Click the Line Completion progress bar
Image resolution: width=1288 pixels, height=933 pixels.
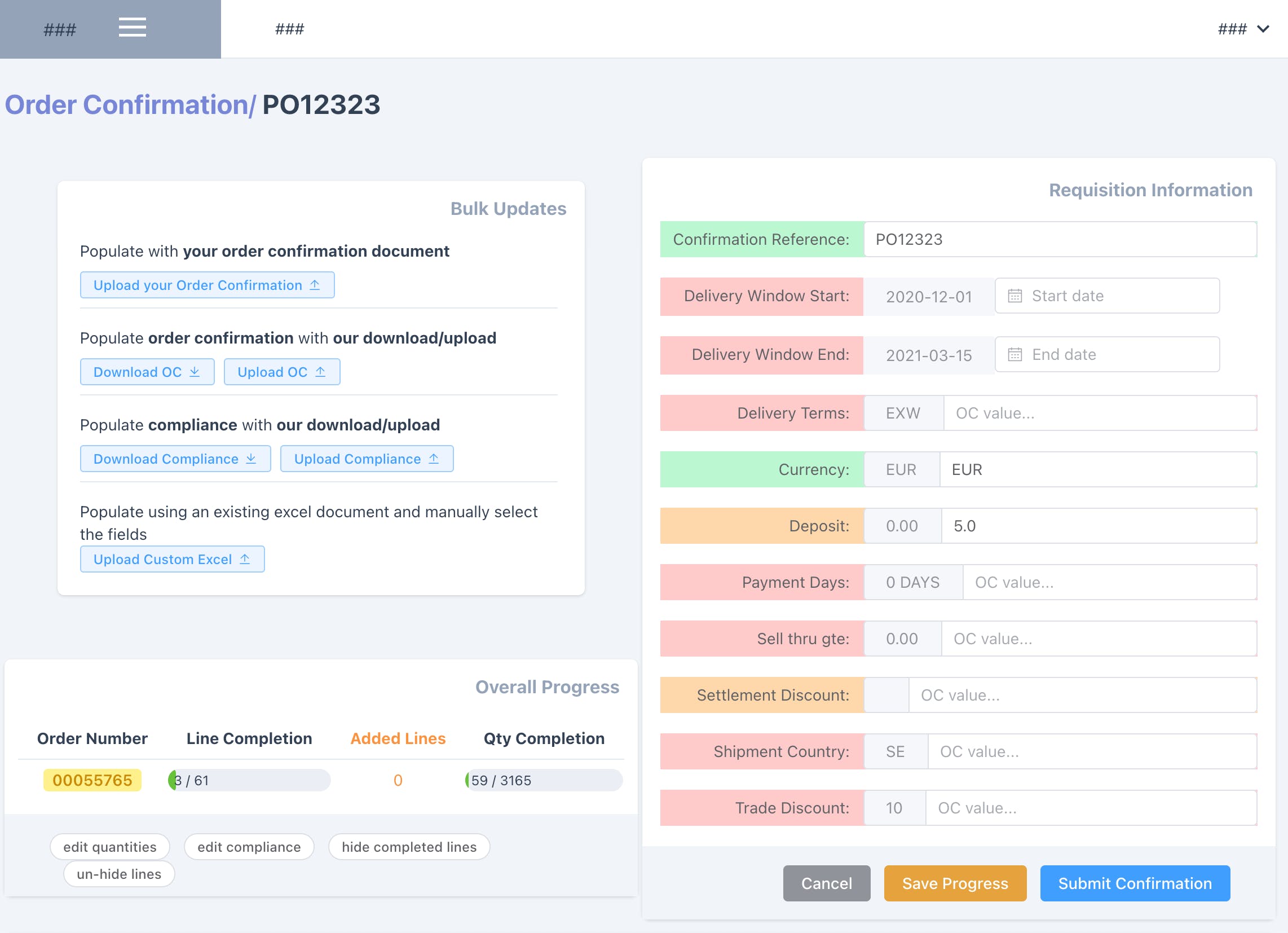[249, 780]
